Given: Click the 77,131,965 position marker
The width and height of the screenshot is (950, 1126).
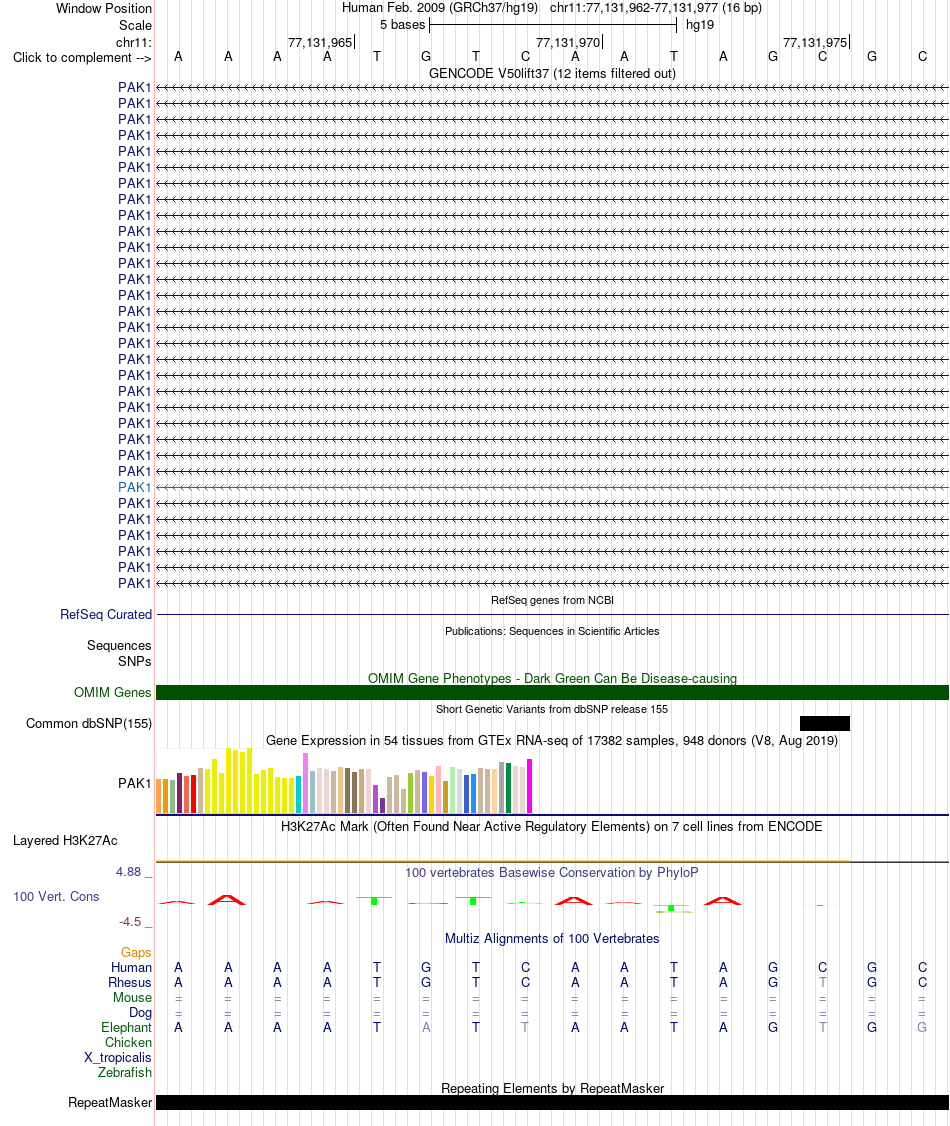Looking at the screenshot, I should click(x=320, y=42).
